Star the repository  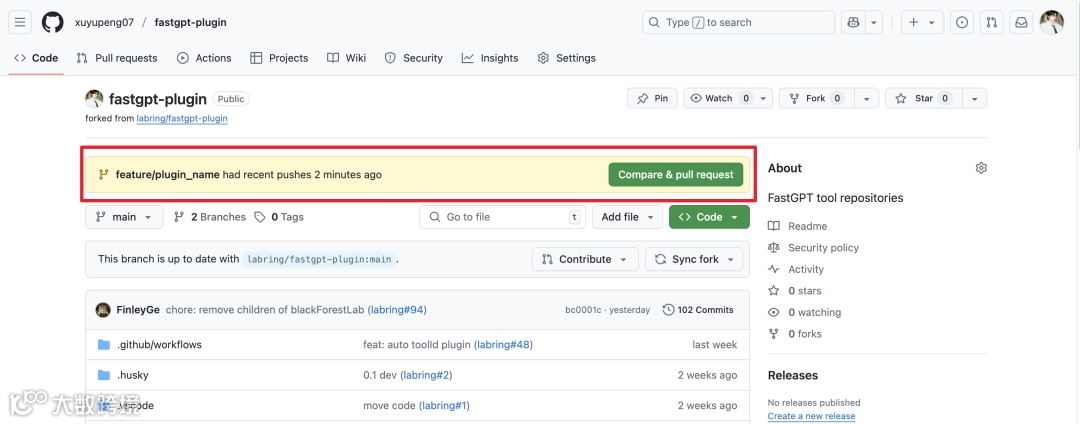[x=924, y=98]
